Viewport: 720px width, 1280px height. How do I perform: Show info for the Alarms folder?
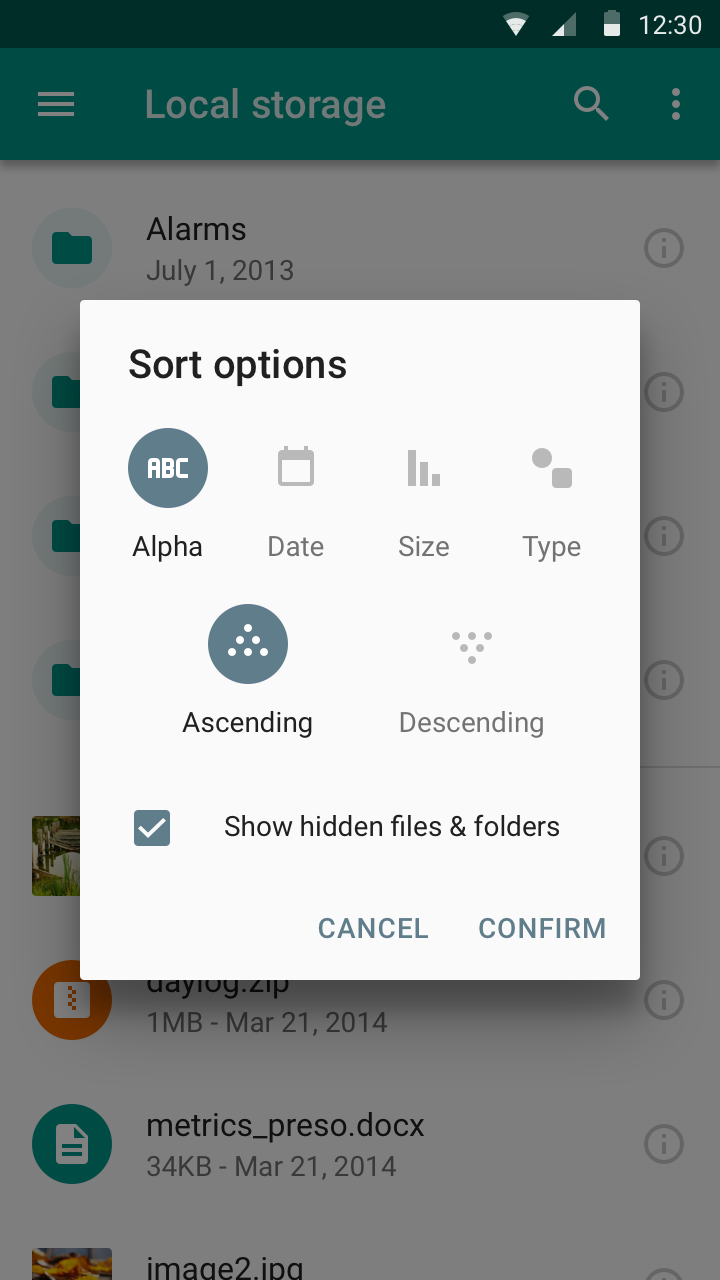tap(664, 248)
